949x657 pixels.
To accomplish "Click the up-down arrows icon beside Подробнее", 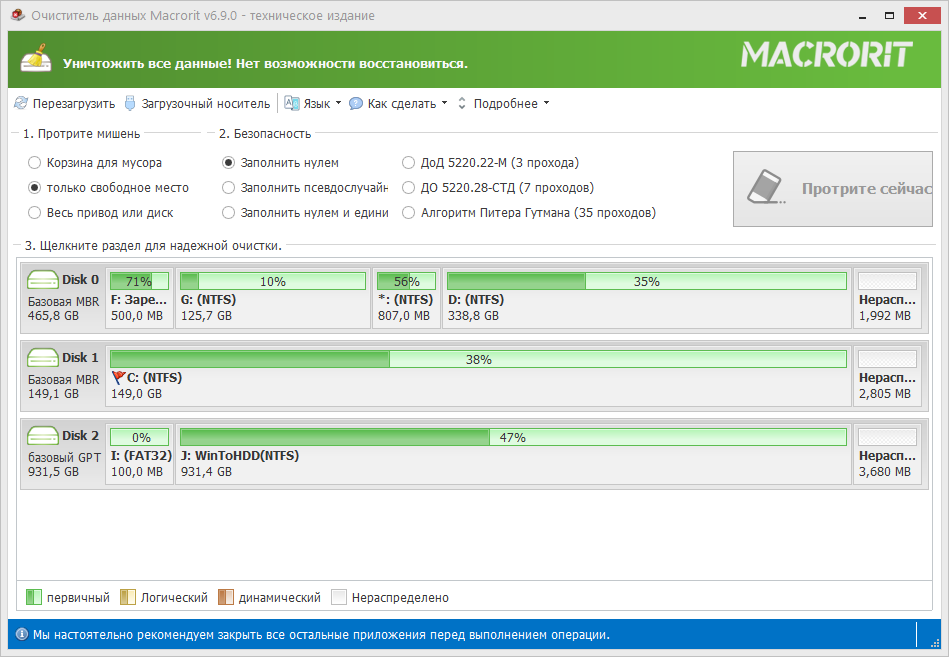I will click(x=462, y=103).
